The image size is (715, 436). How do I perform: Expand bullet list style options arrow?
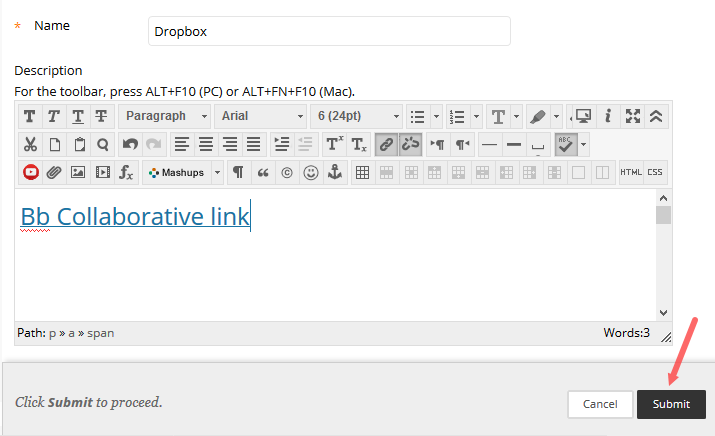click(x=436, y=116)
